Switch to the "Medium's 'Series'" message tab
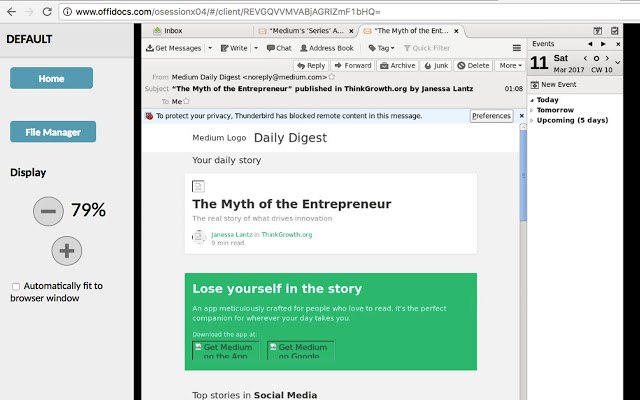 click(x=305, y=31)
